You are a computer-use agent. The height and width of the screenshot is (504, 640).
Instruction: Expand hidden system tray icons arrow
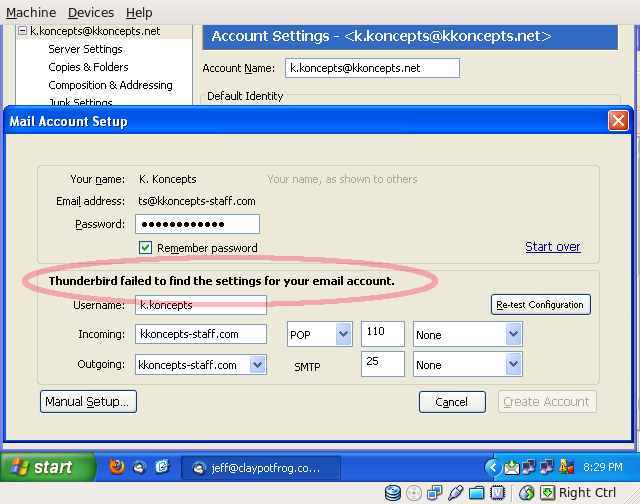point(493,467)
